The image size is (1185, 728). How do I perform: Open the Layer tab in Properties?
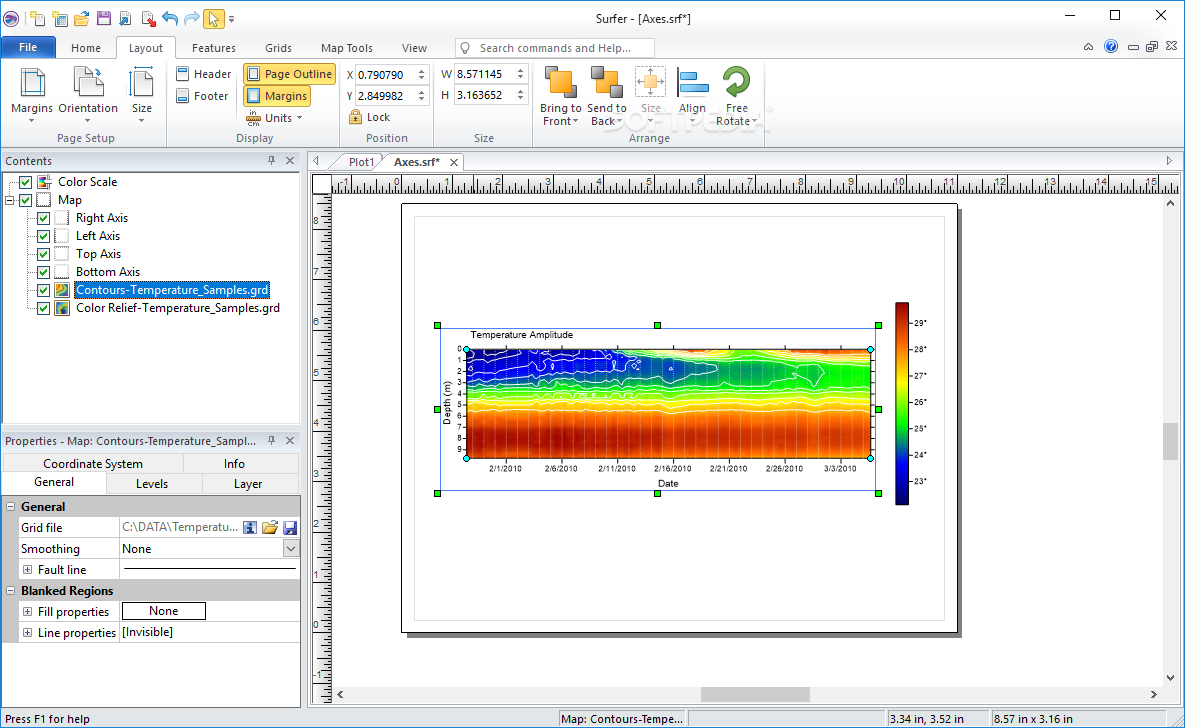coord(248,484)
